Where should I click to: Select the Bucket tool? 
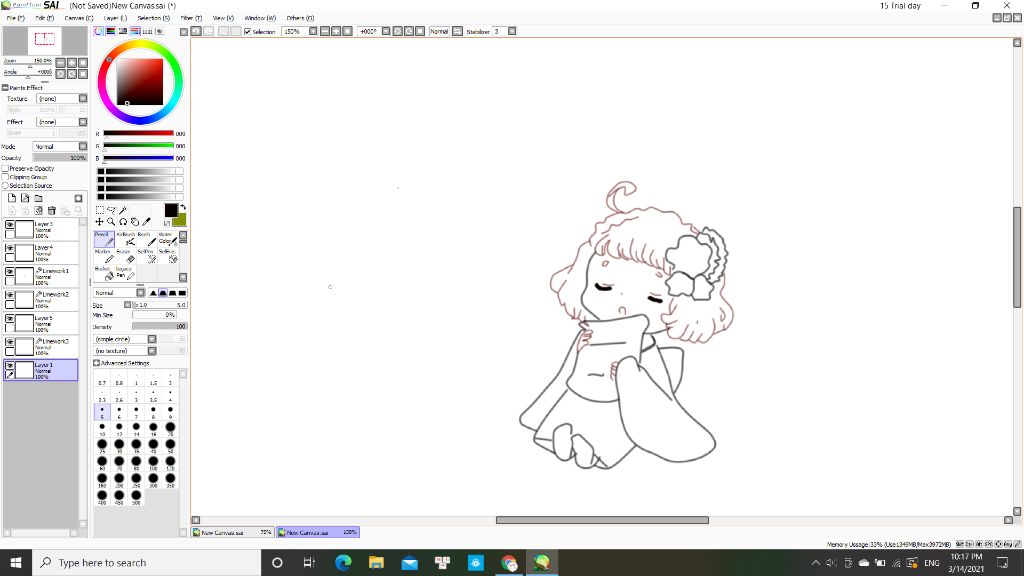point(104,273)
